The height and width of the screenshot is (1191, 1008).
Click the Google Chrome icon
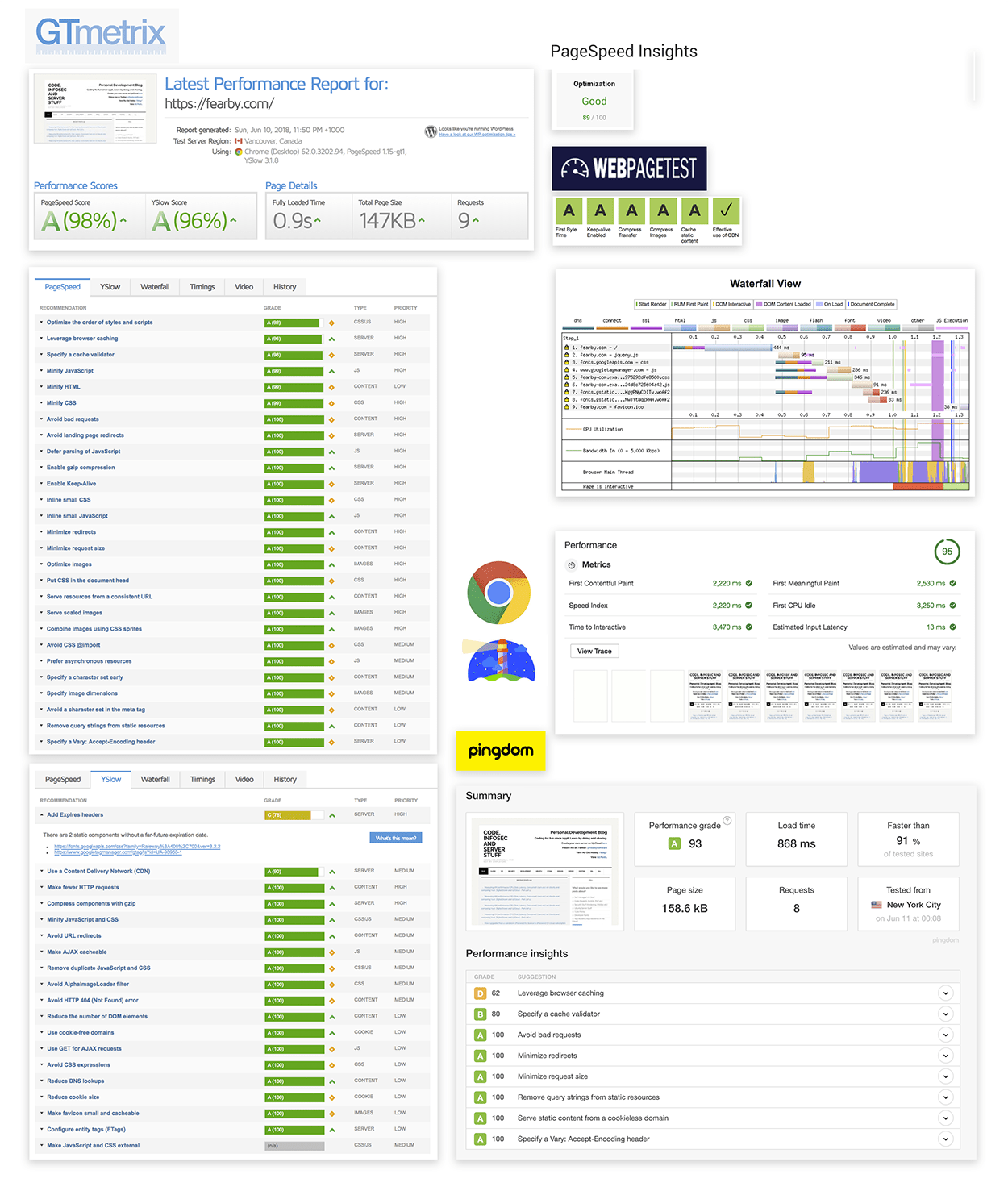(499, 593)
